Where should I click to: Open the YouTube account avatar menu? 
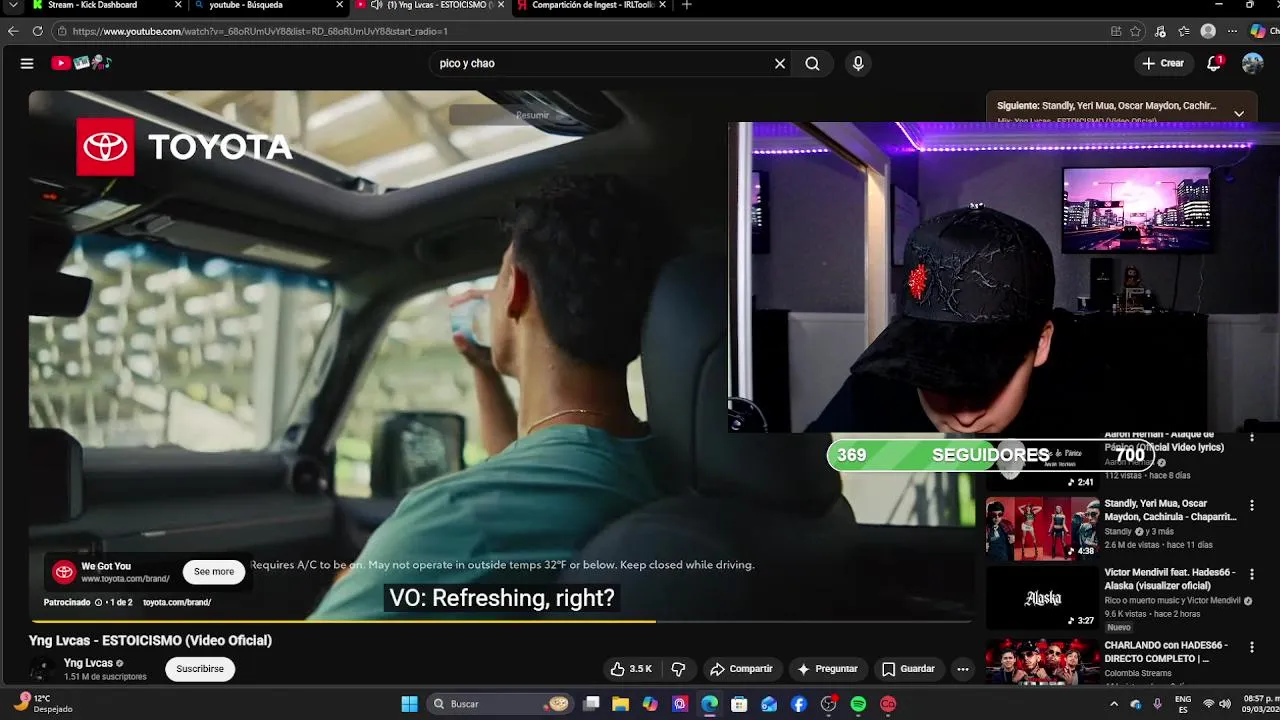(1252, 63)
